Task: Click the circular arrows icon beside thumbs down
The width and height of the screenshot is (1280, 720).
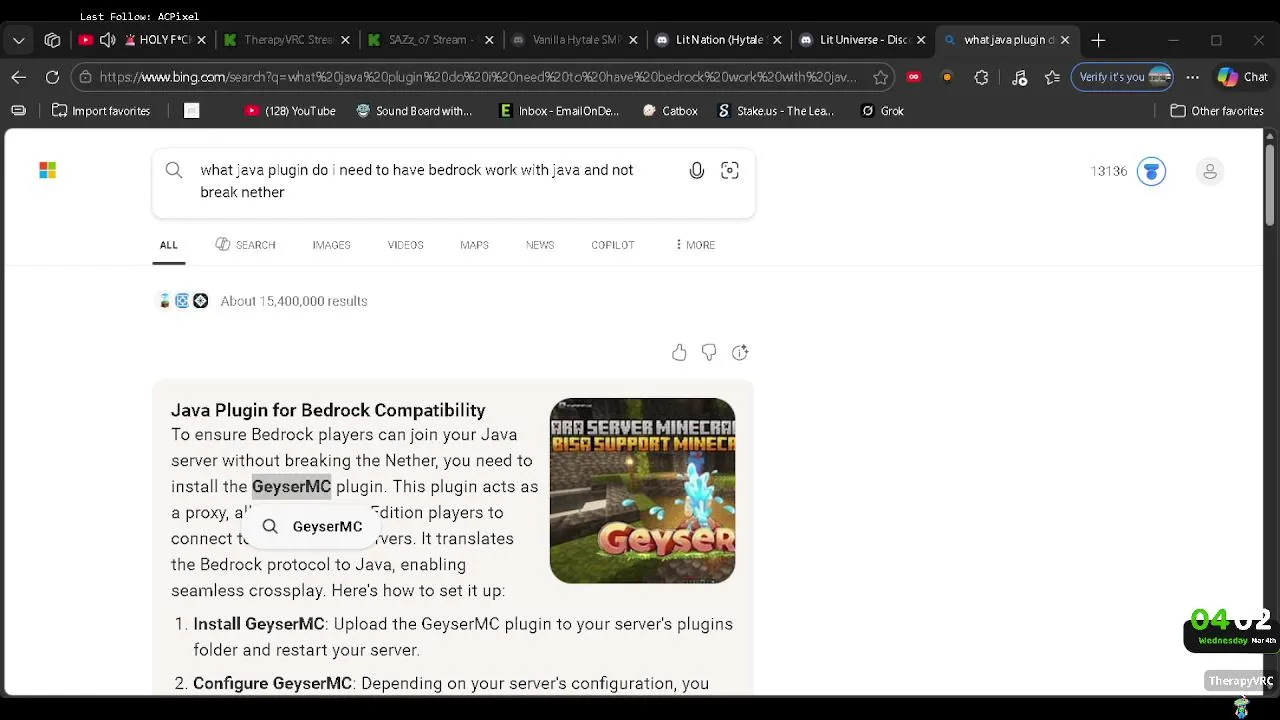Action: coord(740,352)
